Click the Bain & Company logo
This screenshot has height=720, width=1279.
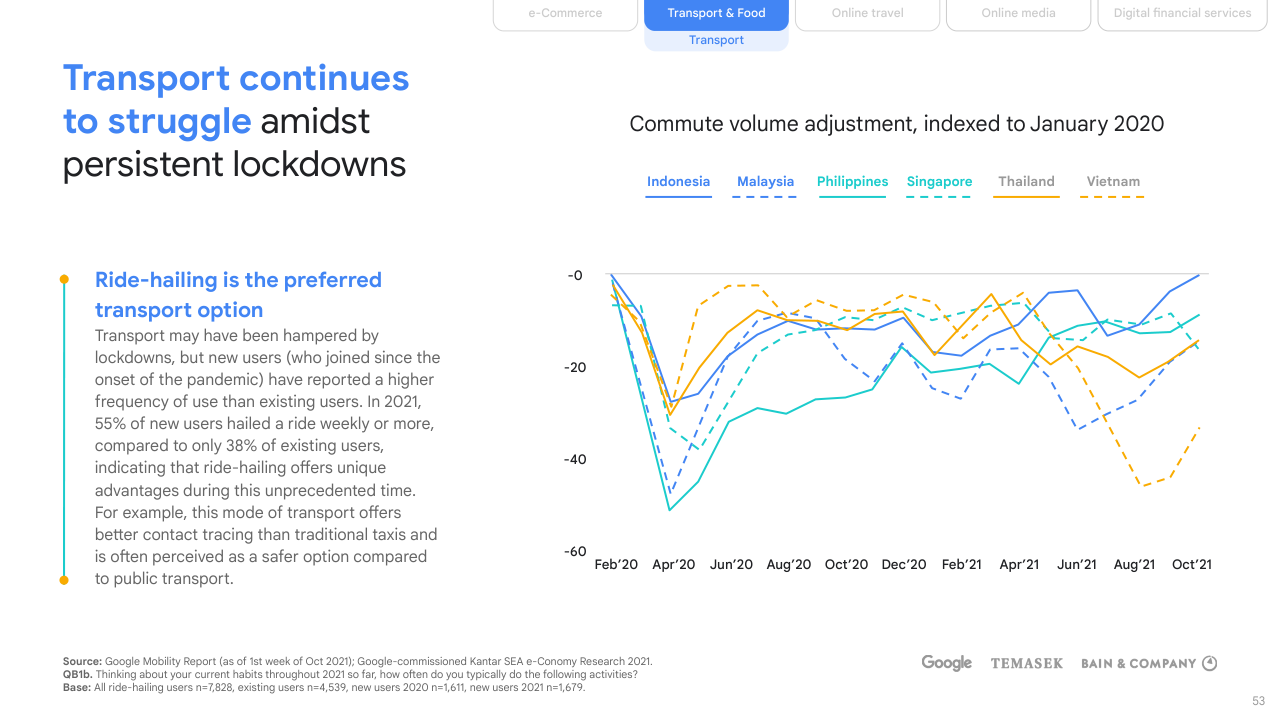(x=1148, y=663)
